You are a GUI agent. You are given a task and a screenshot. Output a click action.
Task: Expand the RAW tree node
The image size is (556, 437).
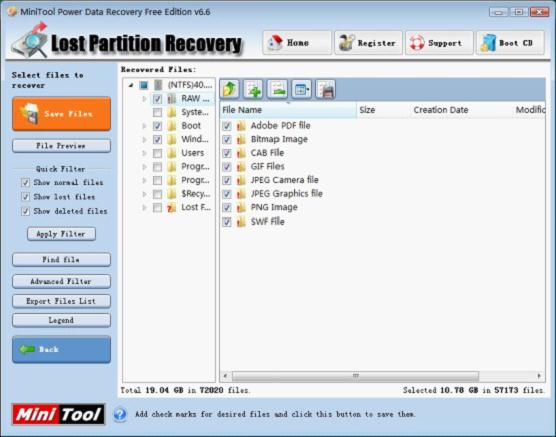tap(144, 99)
